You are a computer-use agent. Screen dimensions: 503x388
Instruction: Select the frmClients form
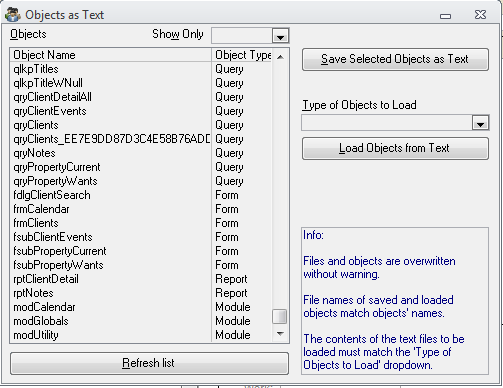coord(142,223)
